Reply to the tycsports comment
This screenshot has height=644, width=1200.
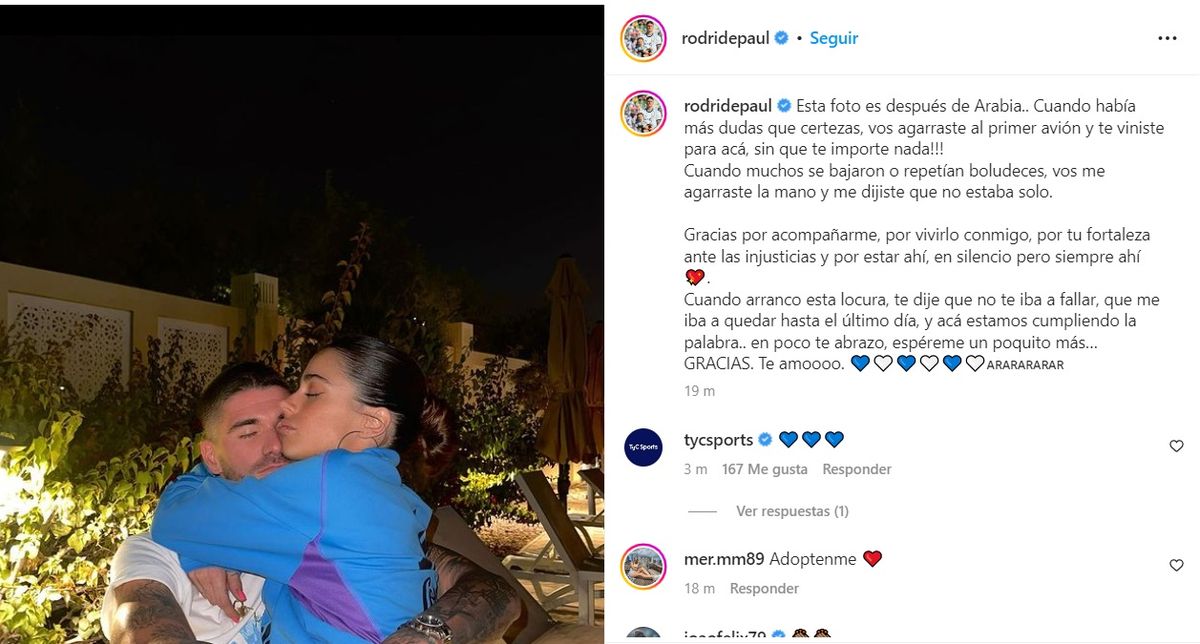[x=857, y=469]
